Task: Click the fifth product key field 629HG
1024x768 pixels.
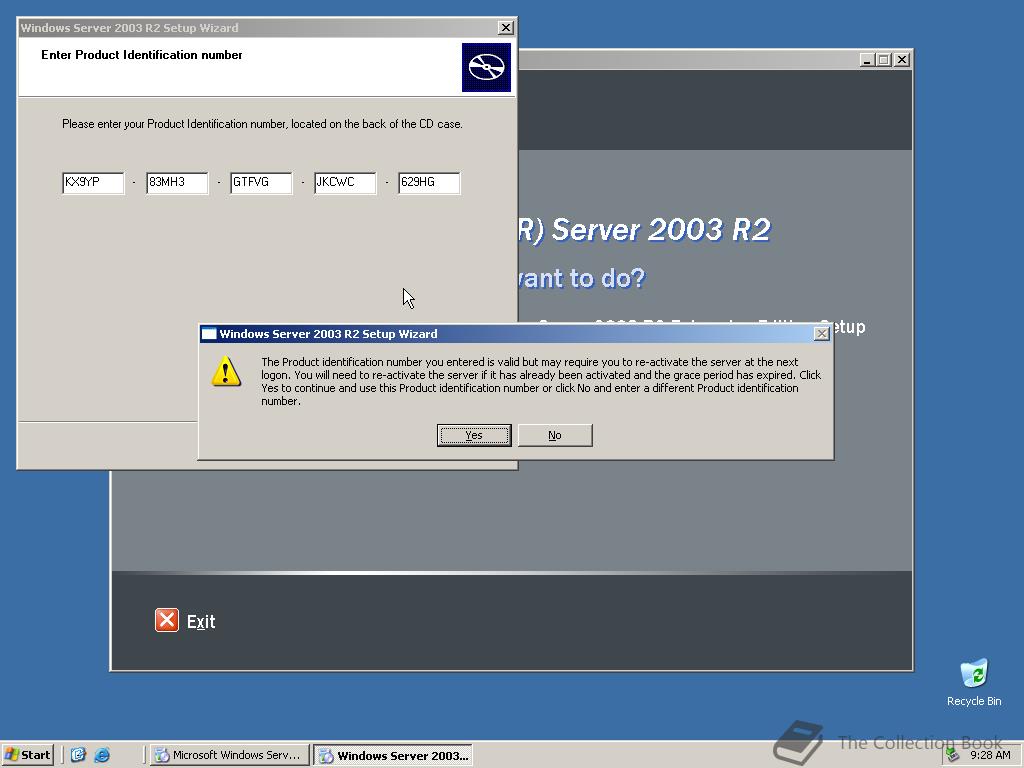Action: pyautogui.click(x=429, y=182)
